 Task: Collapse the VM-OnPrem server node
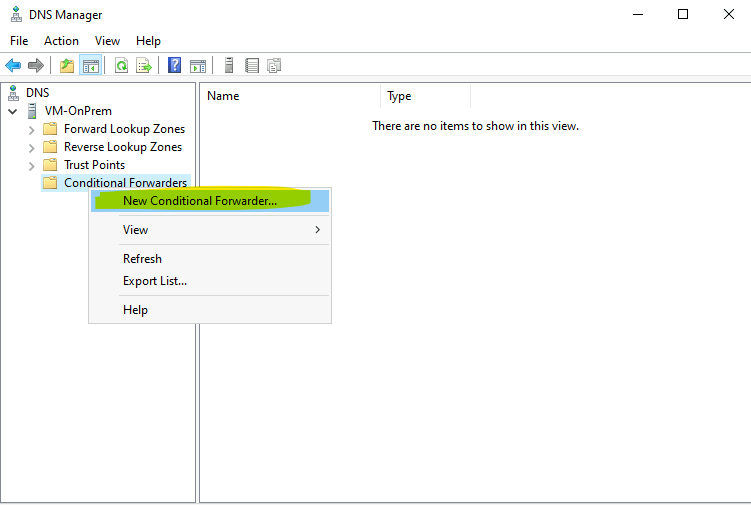(12, 112)
